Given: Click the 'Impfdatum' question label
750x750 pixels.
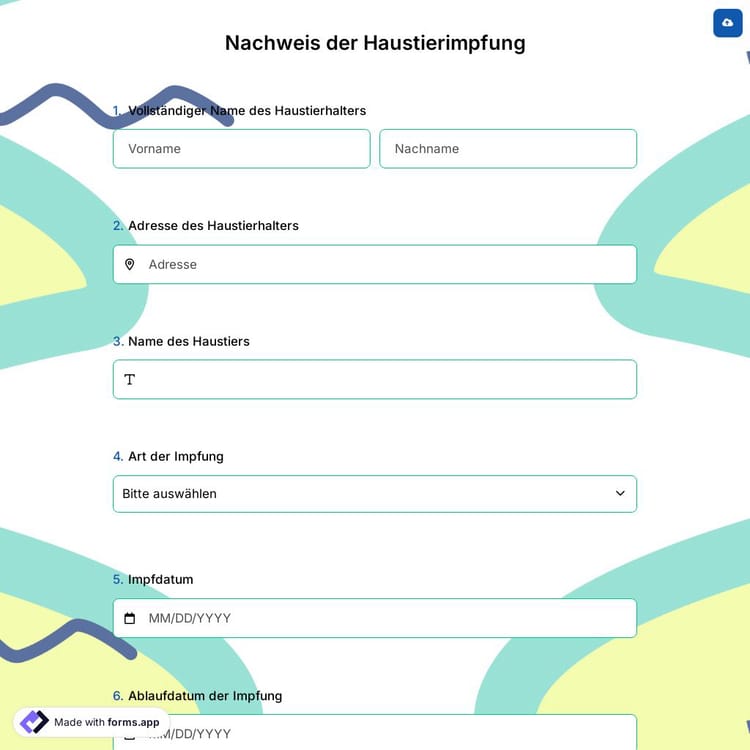Looking at the screenshot, I should tap(160, 579).
